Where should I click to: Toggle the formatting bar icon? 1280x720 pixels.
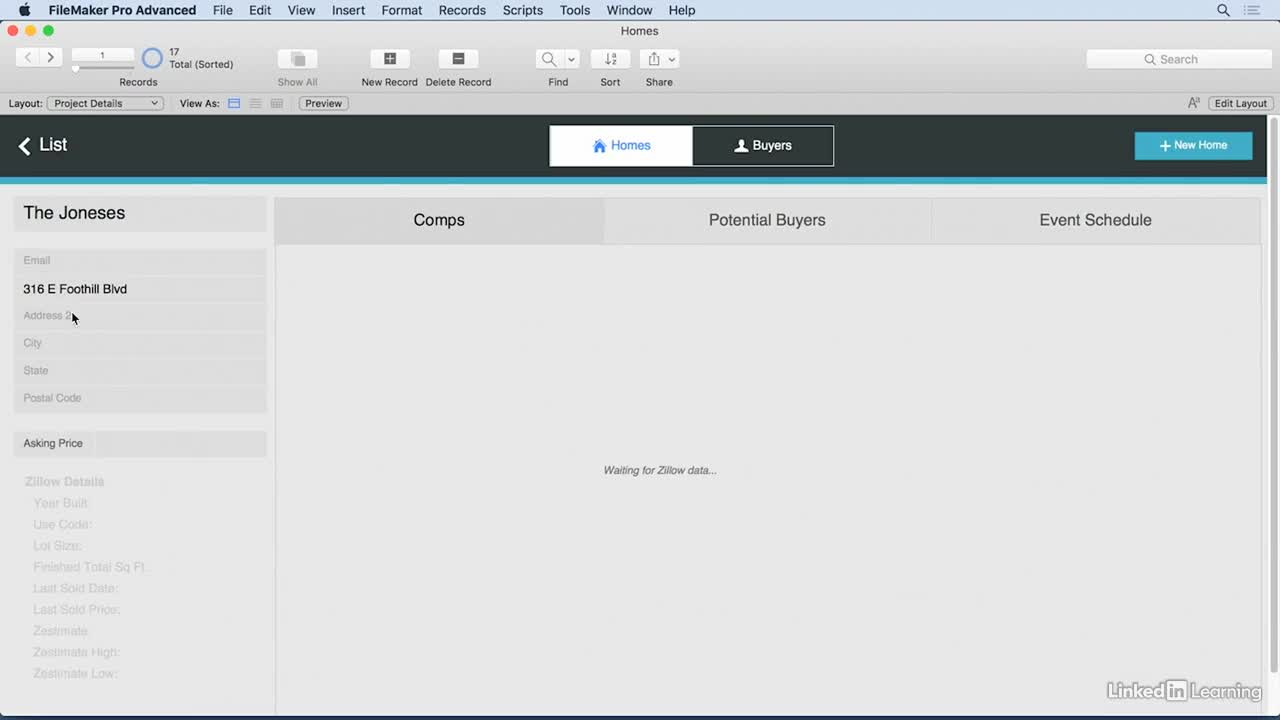pyautogui.click(x=1194, y=103)
